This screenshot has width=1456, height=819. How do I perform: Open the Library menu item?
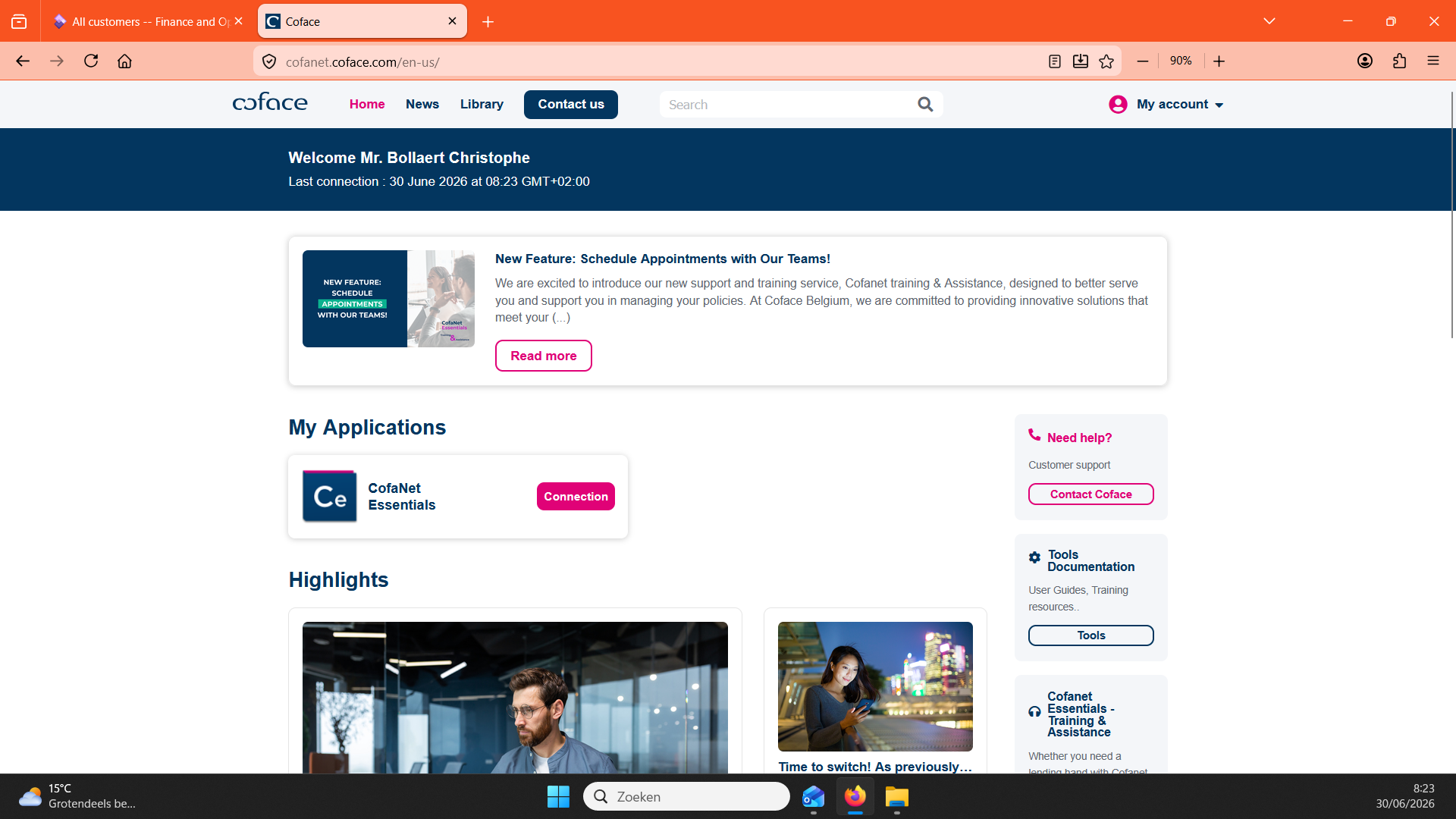482,104
